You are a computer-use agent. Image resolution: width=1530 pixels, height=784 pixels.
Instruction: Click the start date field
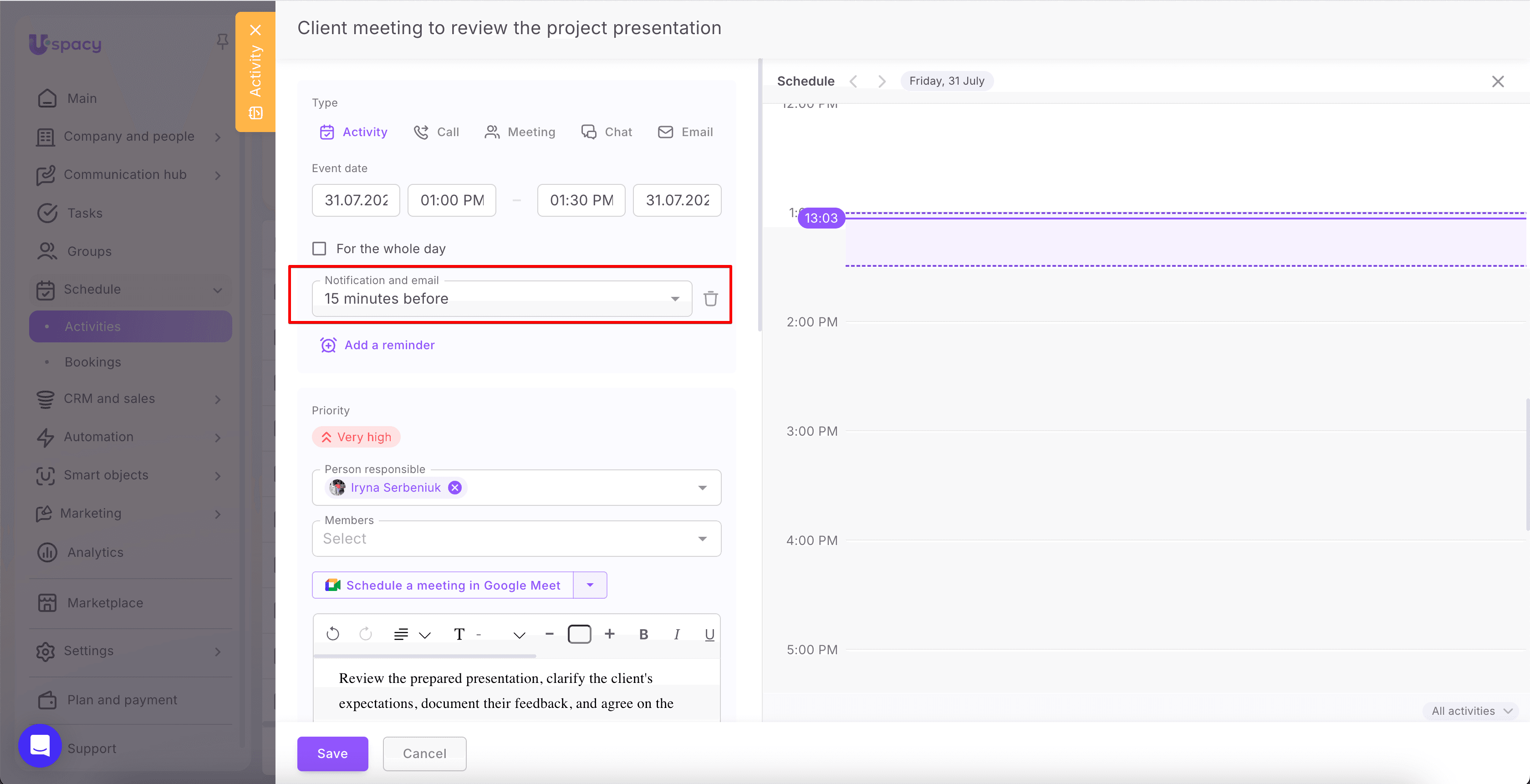pos(356,200)
